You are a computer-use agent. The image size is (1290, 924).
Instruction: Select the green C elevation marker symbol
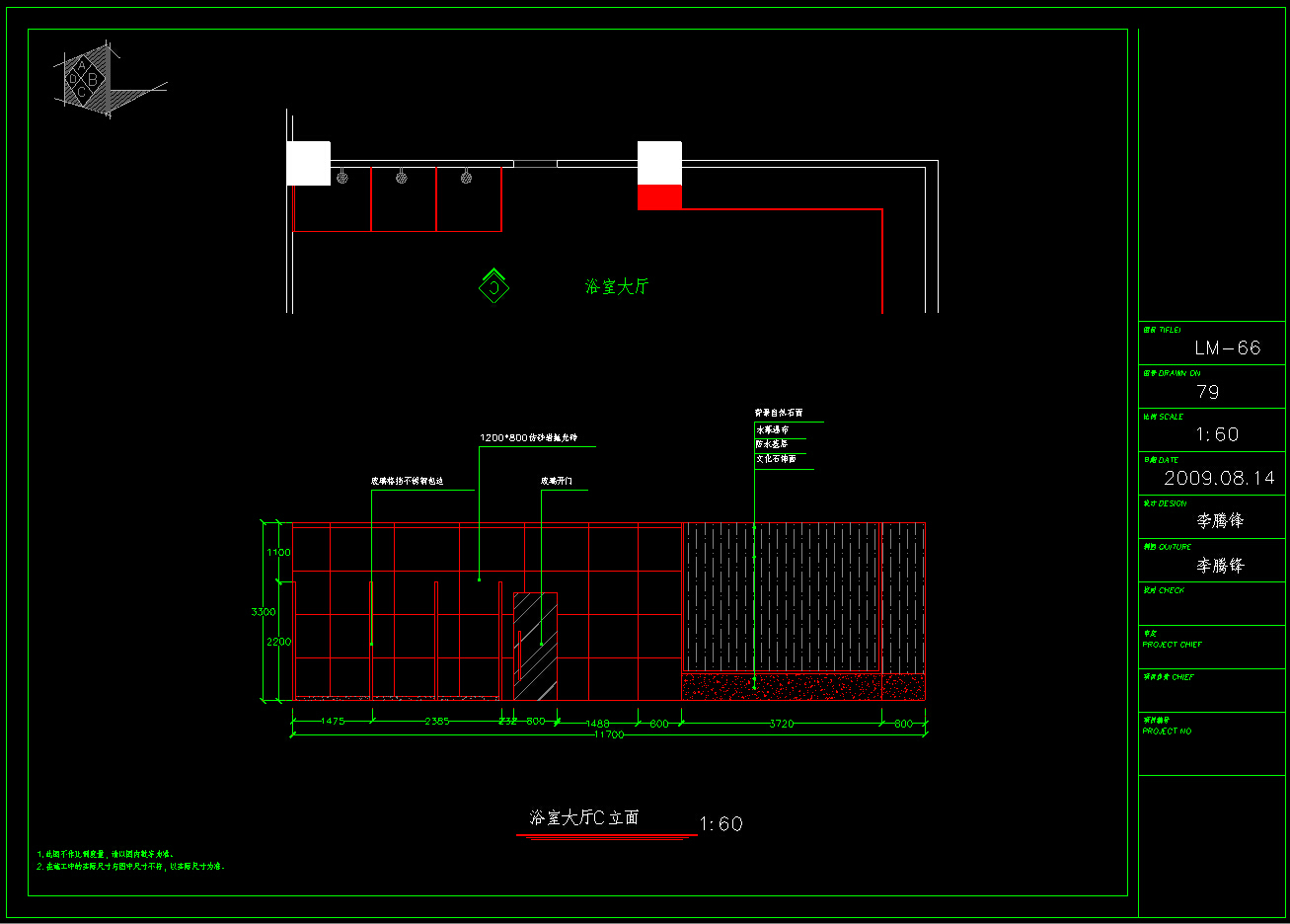pyautogui.click(x=493, y=286)
